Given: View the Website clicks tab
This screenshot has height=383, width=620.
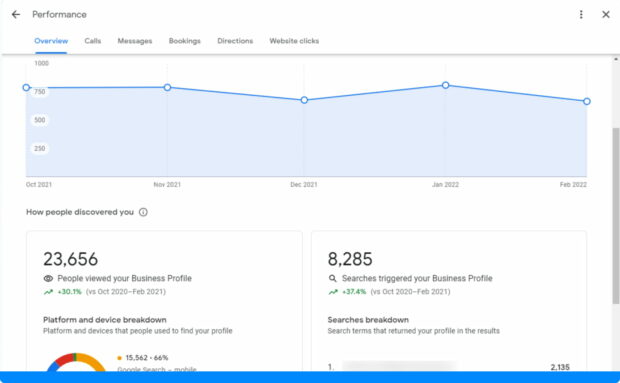Looking at the screenshot, I should tap(294, 41).
